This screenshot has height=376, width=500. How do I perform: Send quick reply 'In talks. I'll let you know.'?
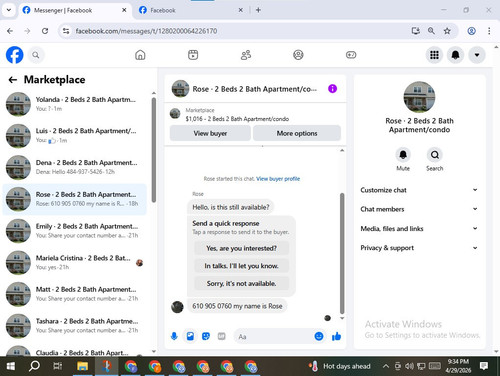pyautogui.click(x=241, y=266)
